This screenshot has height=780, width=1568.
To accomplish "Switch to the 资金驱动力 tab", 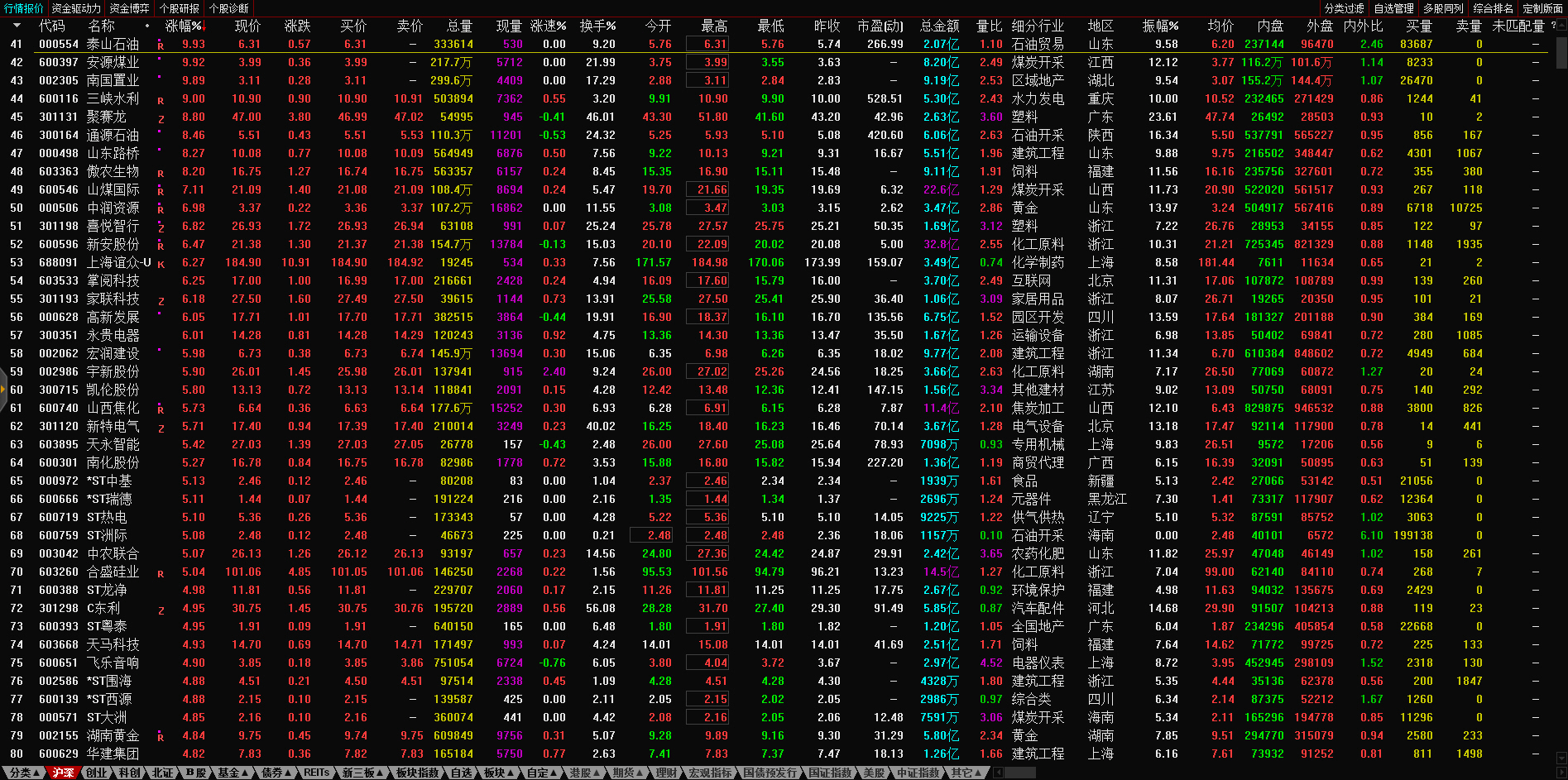I will coord(76,8).
